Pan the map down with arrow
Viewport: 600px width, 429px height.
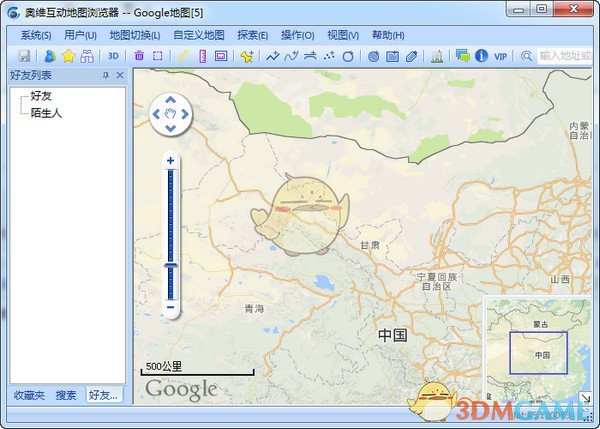[171, 128]
